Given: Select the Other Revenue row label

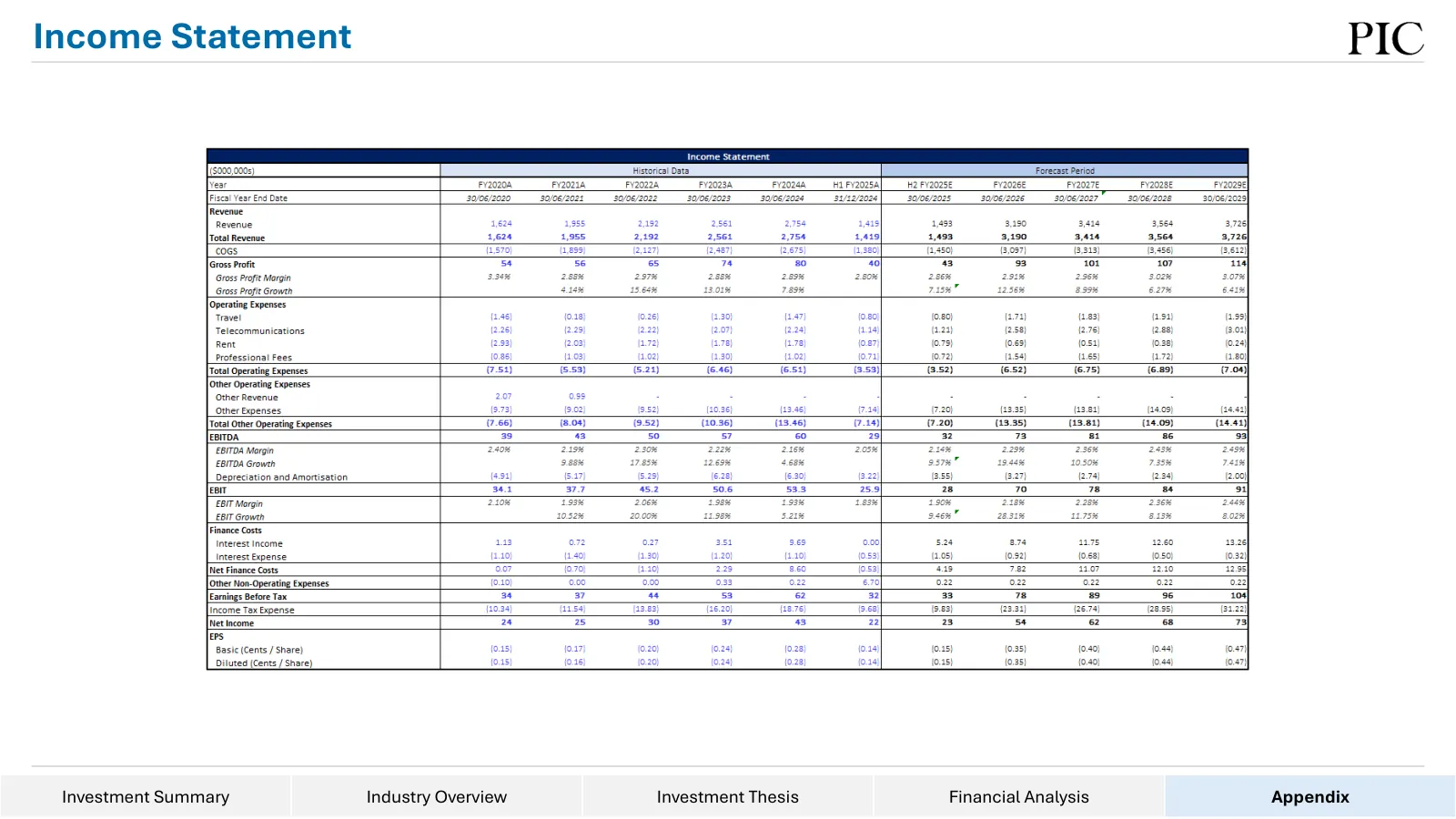Looking at the screenshot, I should point(247,398).
